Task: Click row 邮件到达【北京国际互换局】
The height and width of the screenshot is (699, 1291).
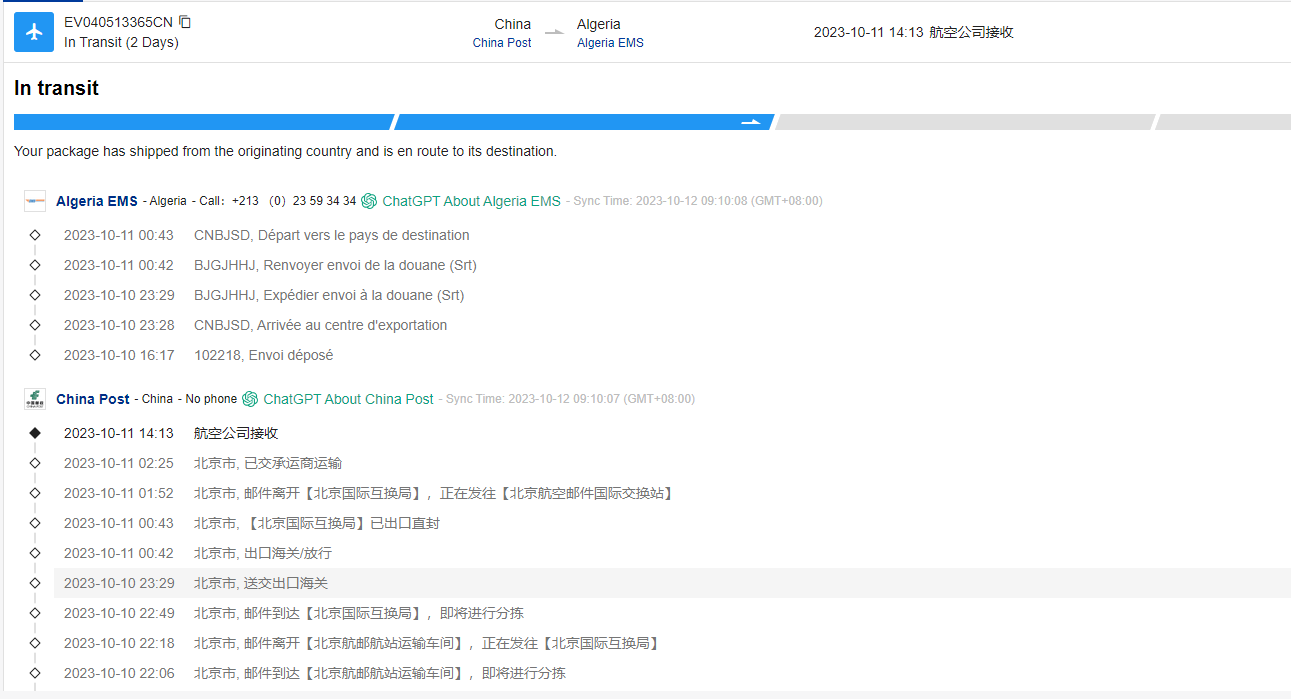Action: coord(359,613)
